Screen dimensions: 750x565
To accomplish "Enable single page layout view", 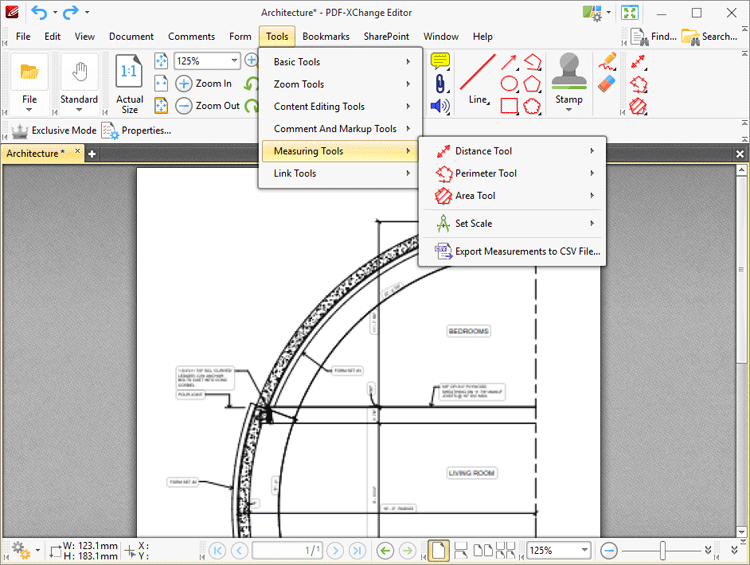I will coord(439,551).
